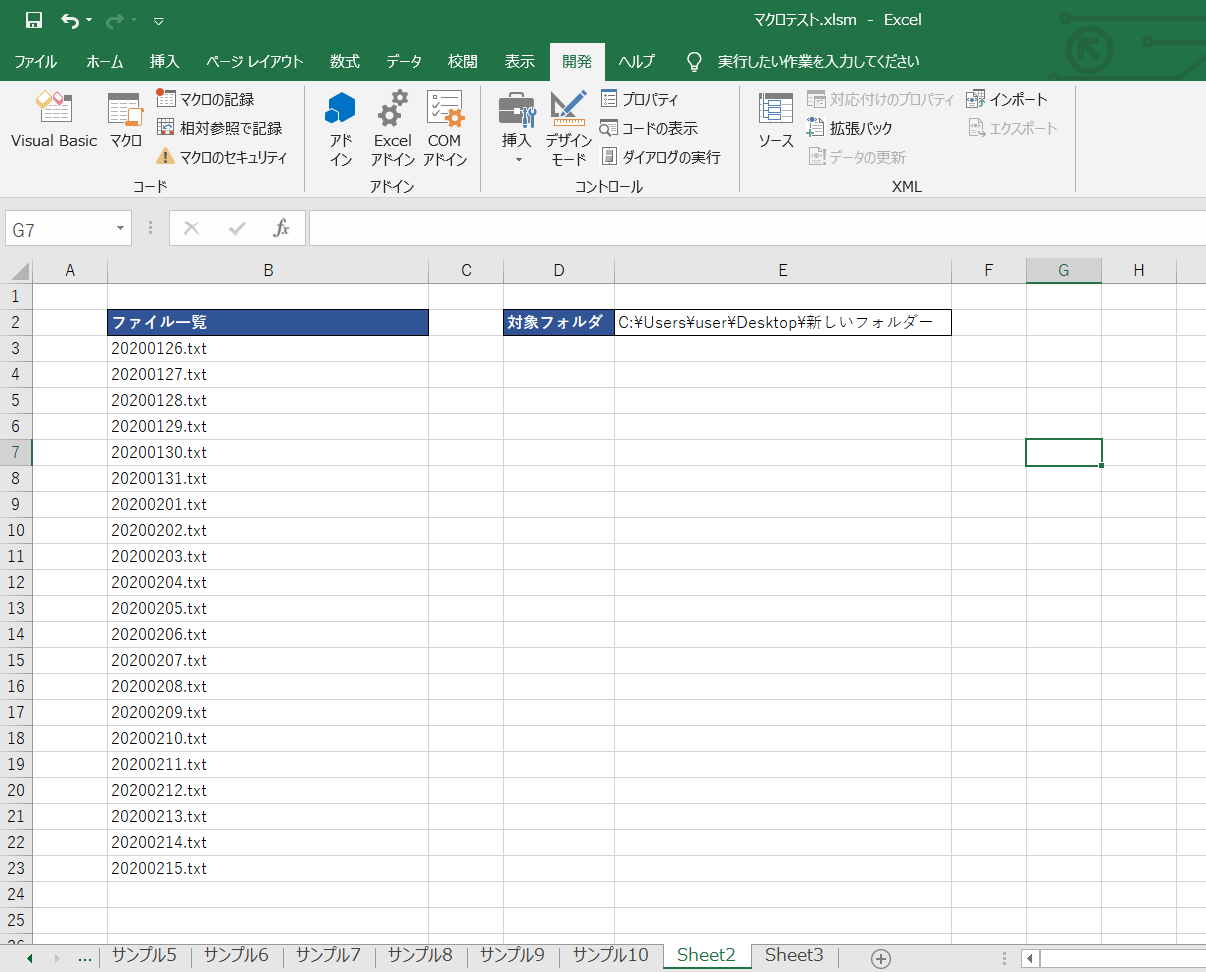Open the アドイン add-ins store
1206x972 pixels.
click(341, 128)
